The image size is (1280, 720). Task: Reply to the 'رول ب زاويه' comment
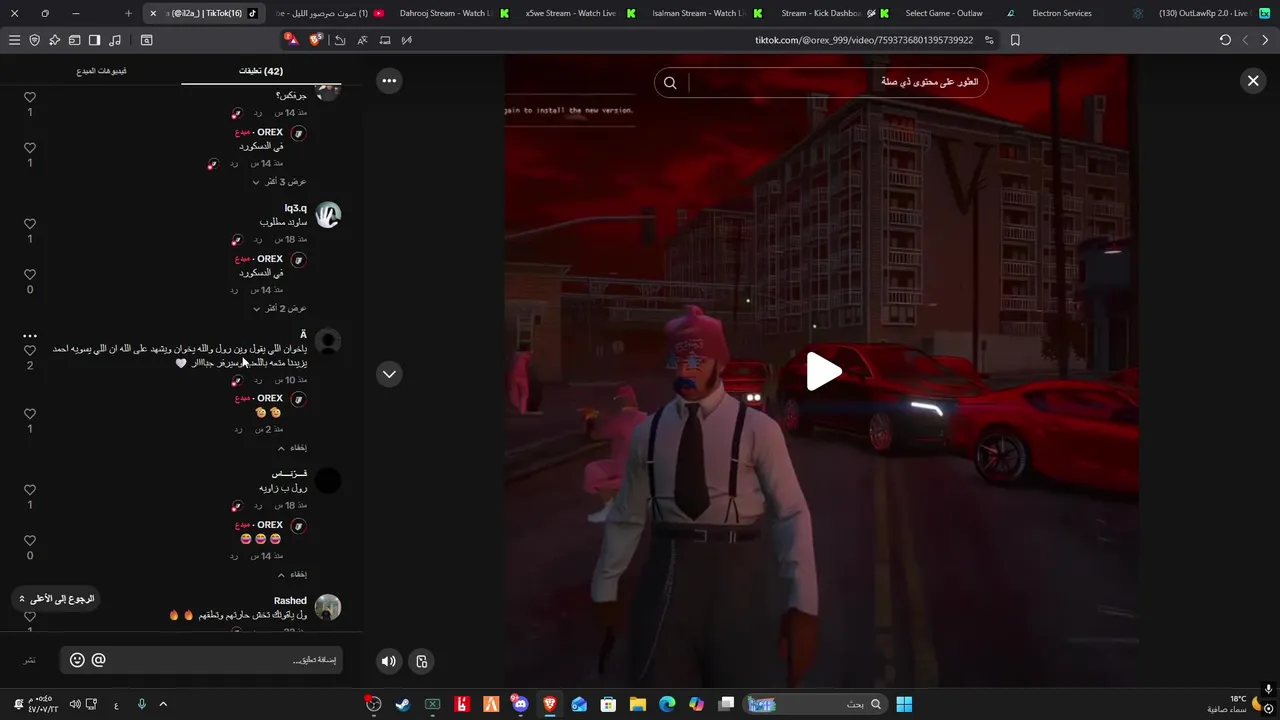pos(257,505)
